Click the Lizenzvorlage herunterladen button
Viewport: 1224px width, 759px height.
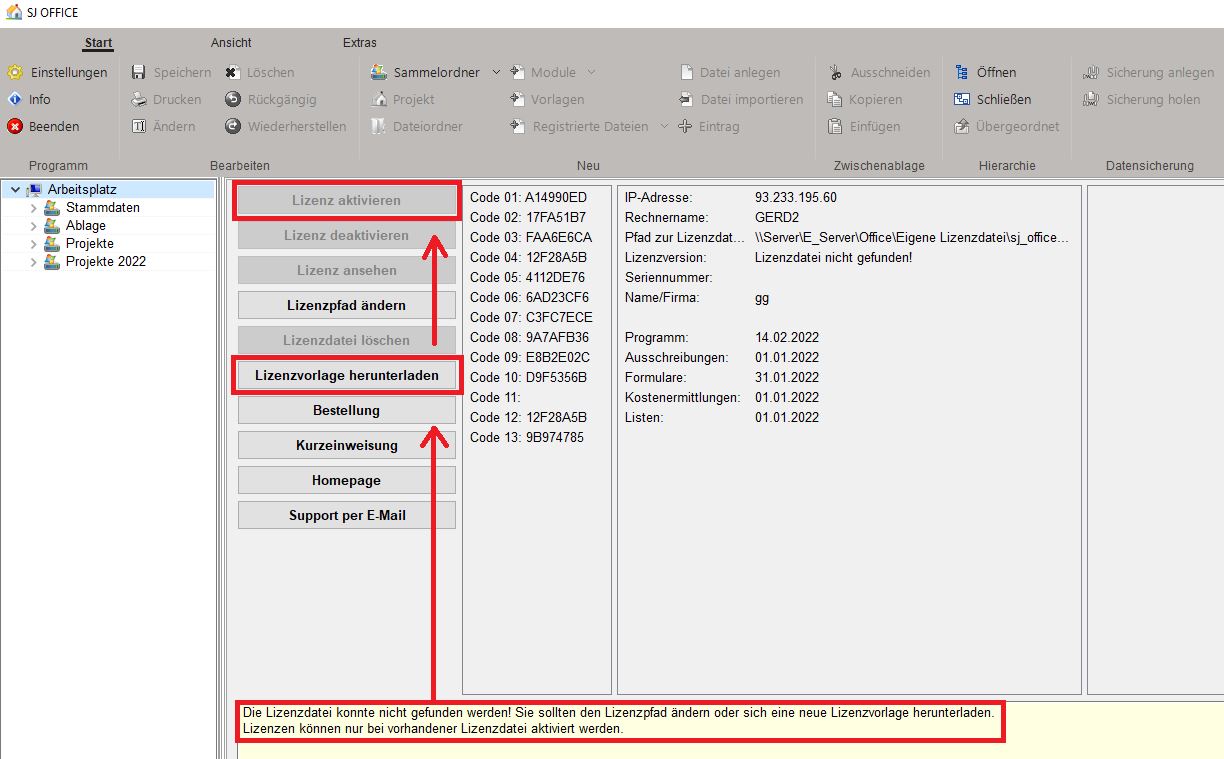346,375
